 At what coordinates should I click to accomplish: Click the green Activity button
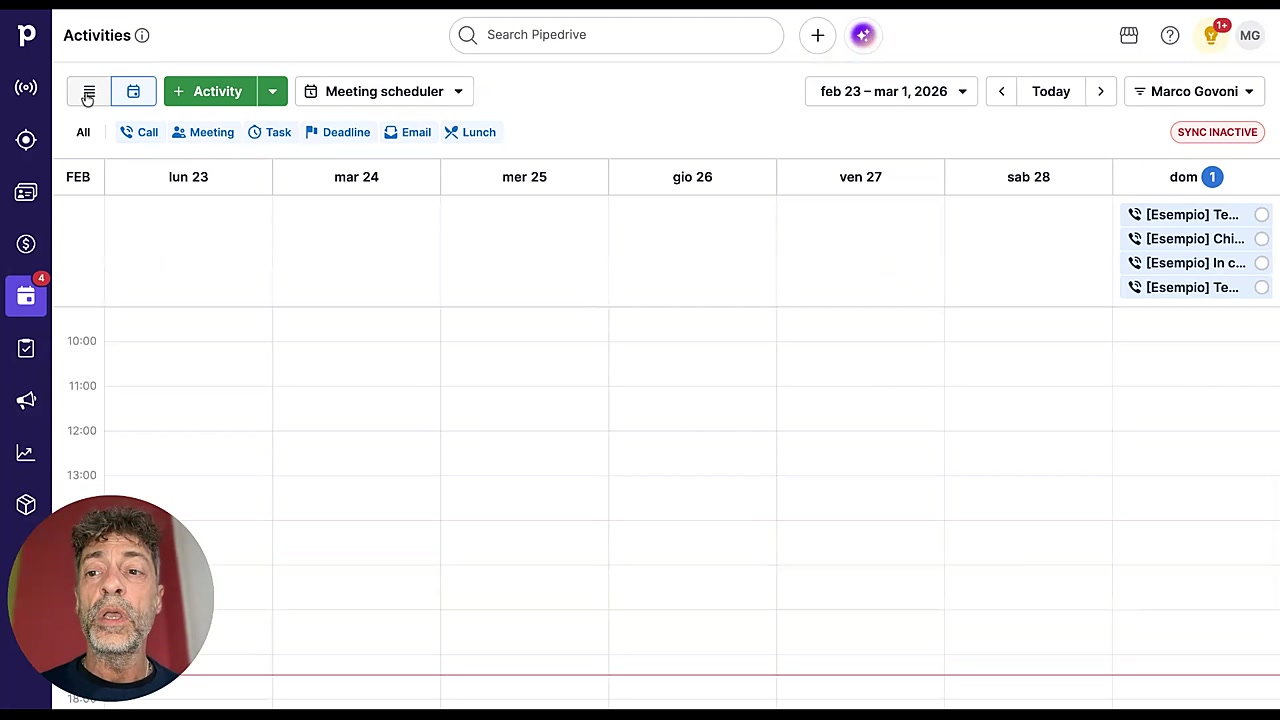[210, 91]
